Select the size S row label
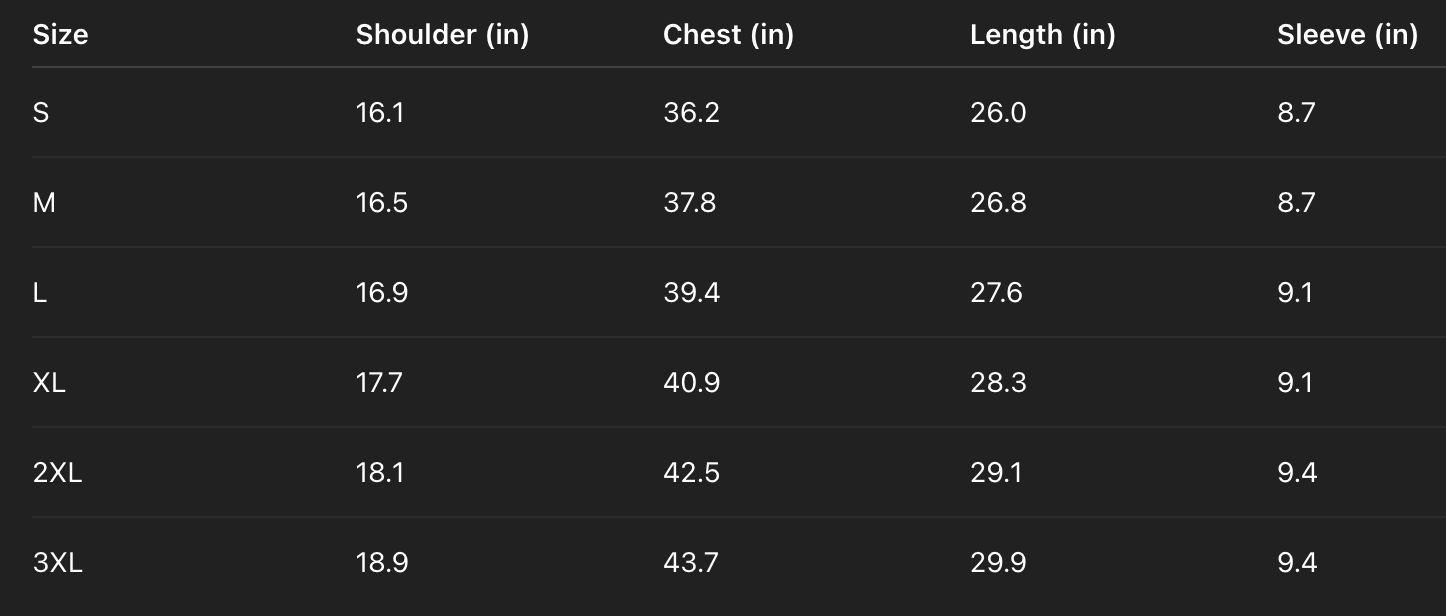The image size is (1446, 616). [41, 113]
